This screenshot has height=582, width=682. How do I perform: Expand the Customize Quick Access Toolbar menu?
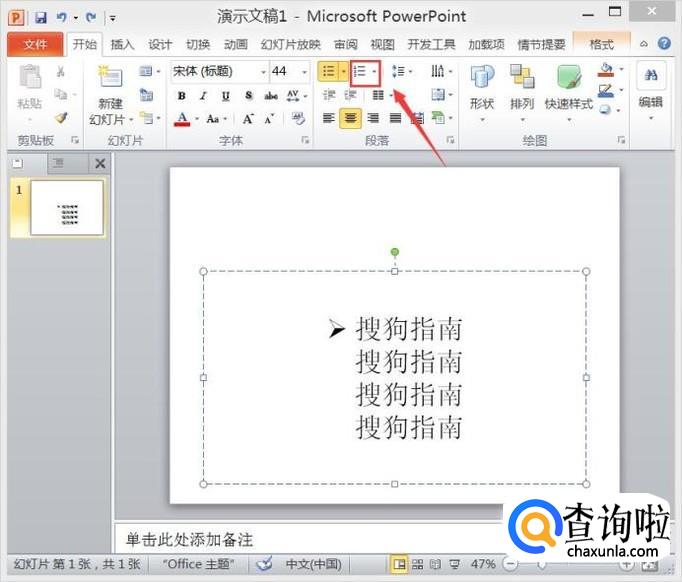(x=113, y=18)
